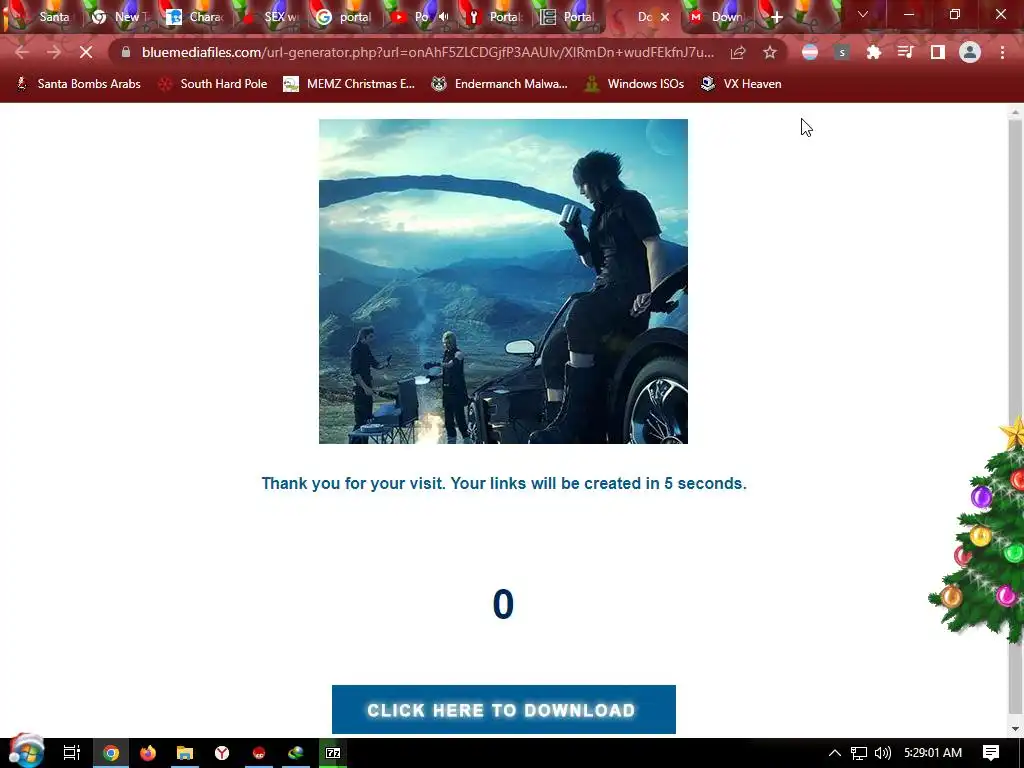1024x768 pixels.
Task: Switch to the Google portal tab
Action: pyautogui.click(x=344, y=17)
